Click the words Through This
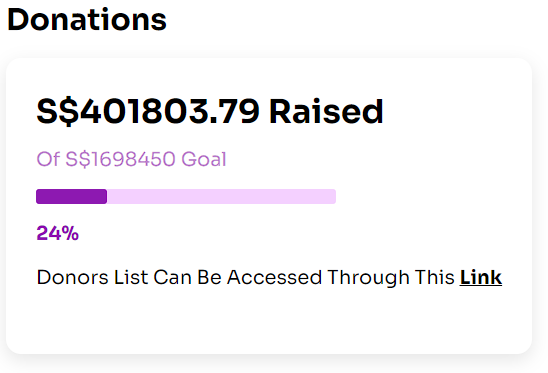The image size is (548, 373). click(x=391, y=278)
